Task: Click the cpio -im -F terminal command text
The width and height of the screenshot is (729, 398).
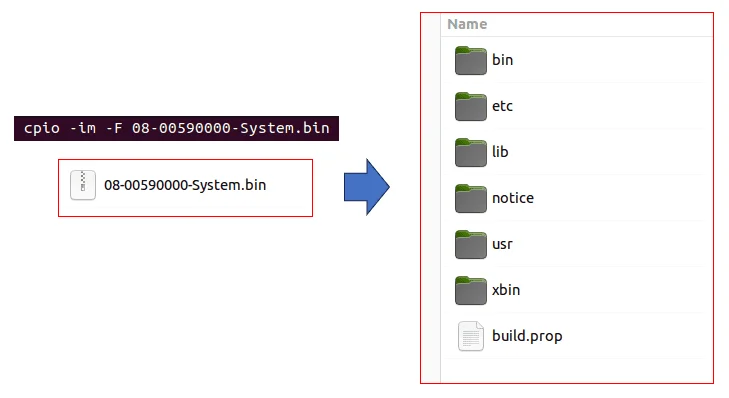Action: pos(177,128)
